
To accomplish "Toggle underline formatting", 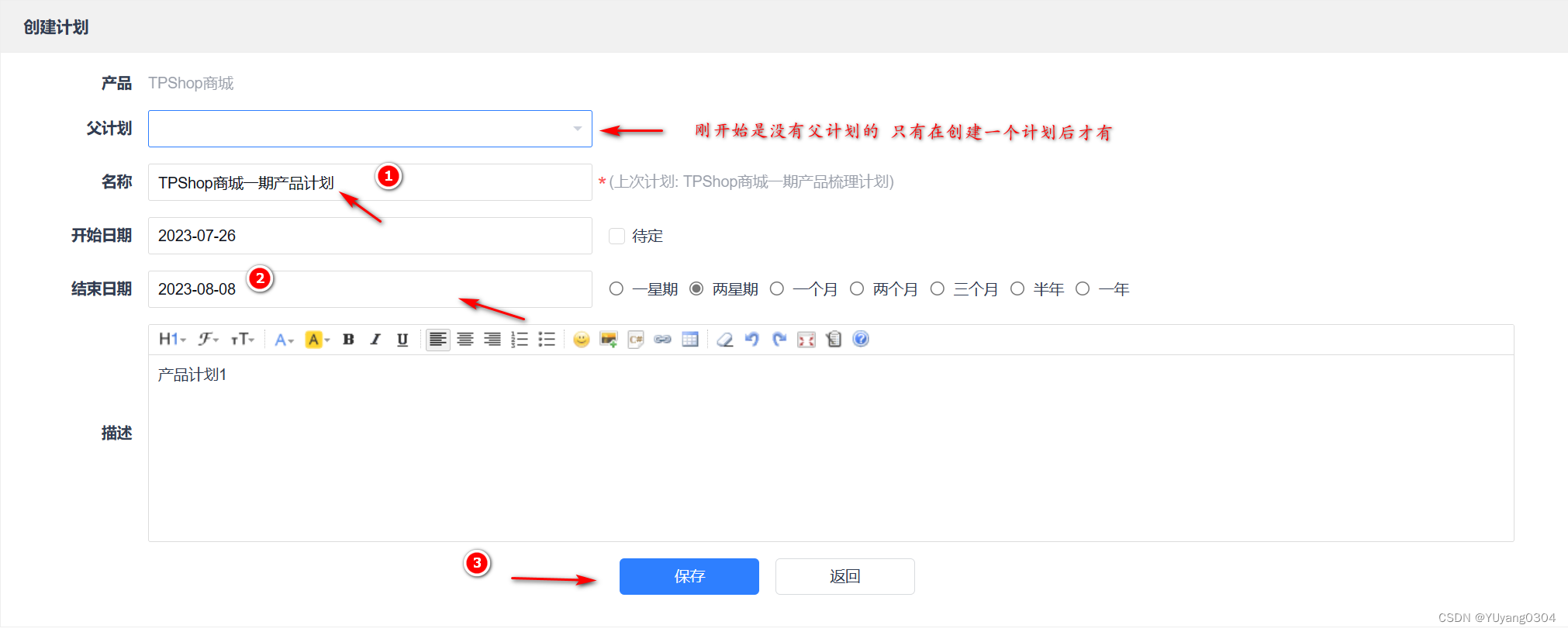I will click(402, 340).
